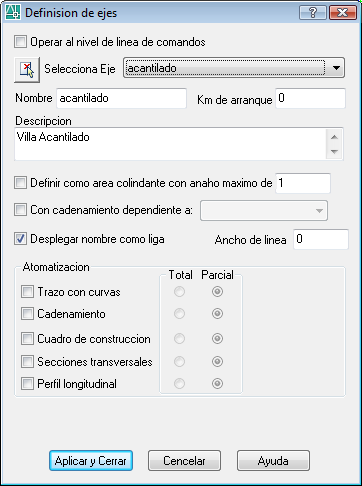Click the axis pick-from-drawing icon button
The height and width of the screenshot is (486, 362).
click(x=27, y=69)
